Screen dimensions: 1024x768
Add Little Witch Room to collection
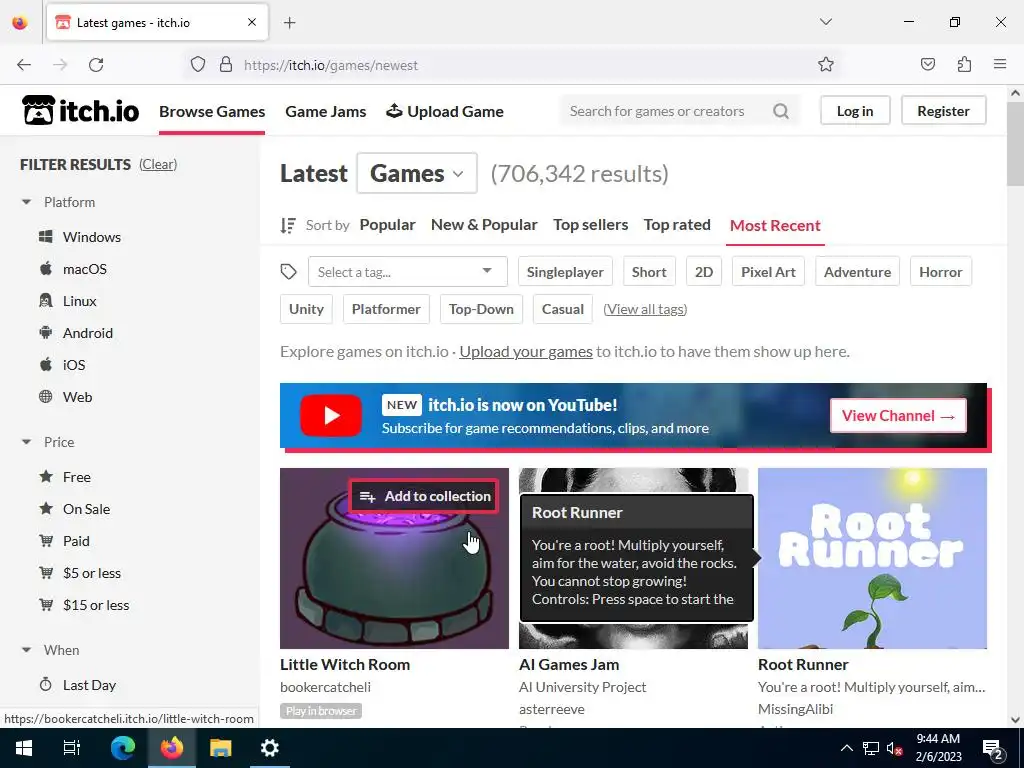(x=424, y=496)
